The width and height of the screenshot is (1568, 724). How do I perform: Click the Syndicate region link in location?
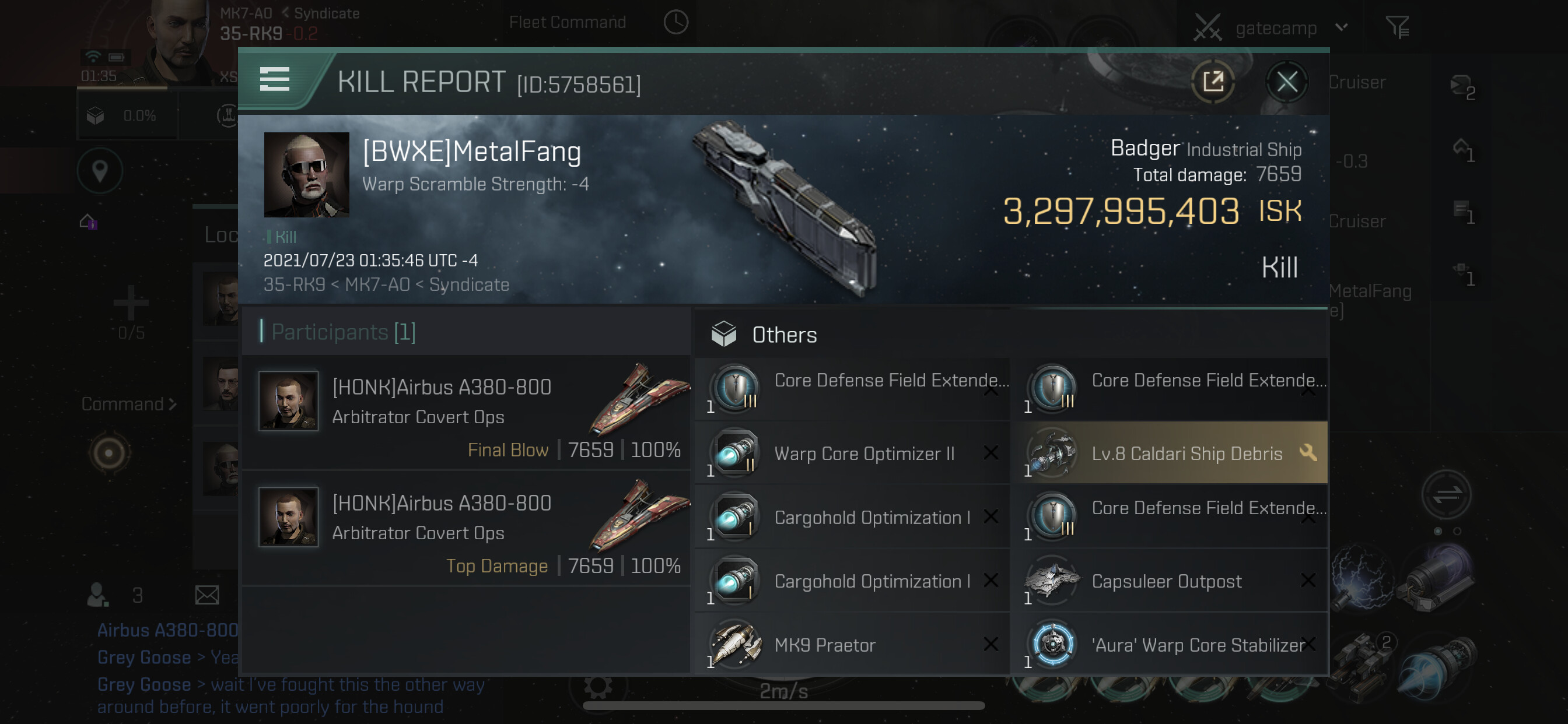(x=468, y=284)
